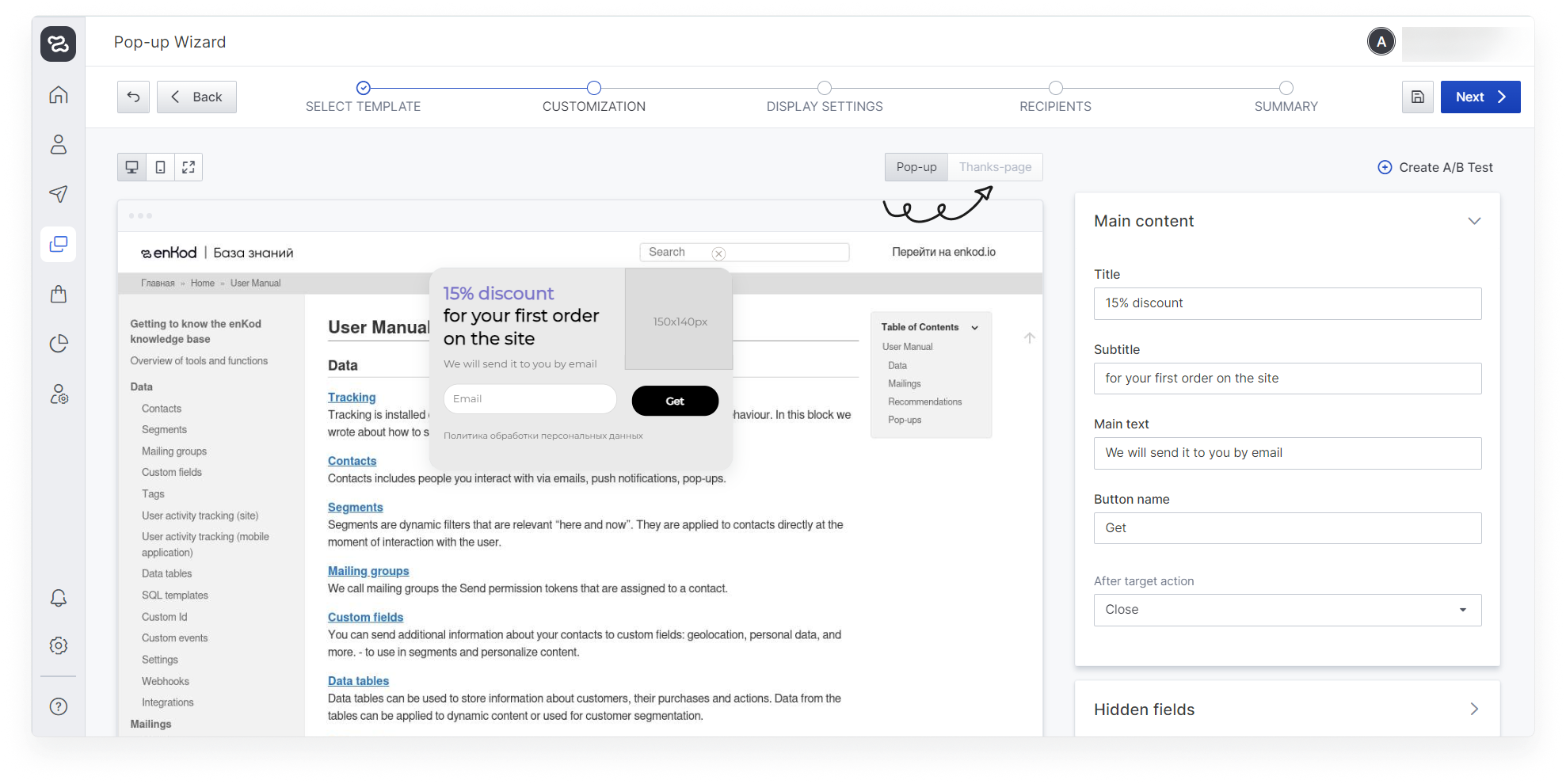Open the settings gear in sidebar
The height and width of the screenshot is (784, 1566).
coord(59,645)
